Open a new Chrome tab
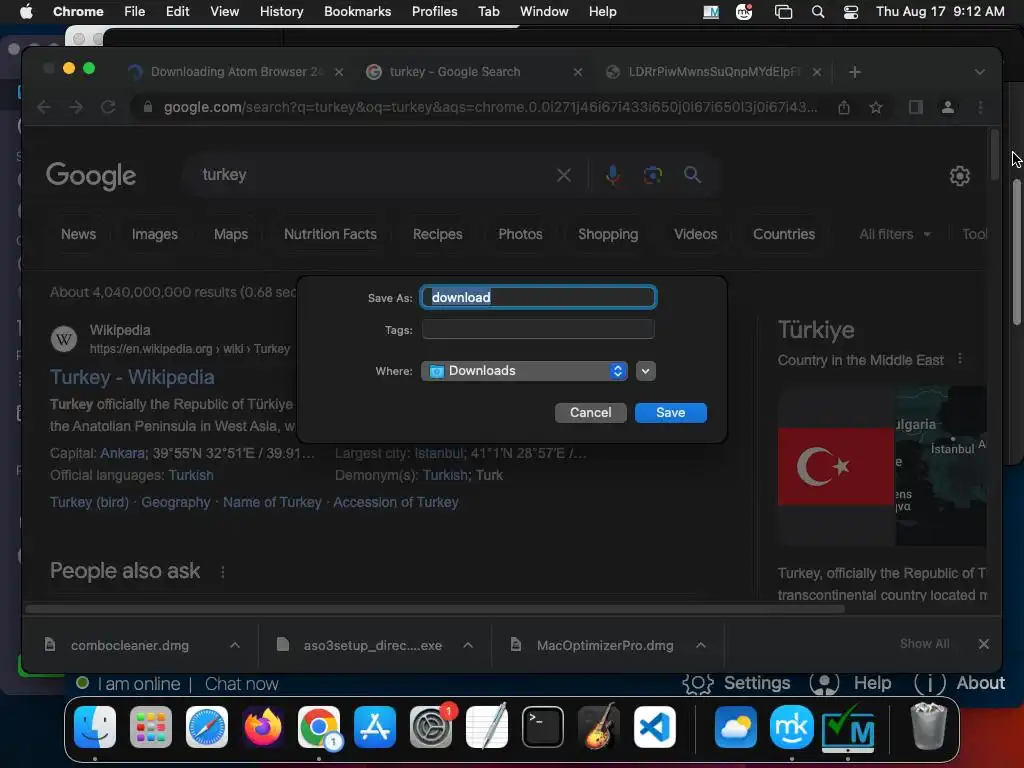 (855, 72)
